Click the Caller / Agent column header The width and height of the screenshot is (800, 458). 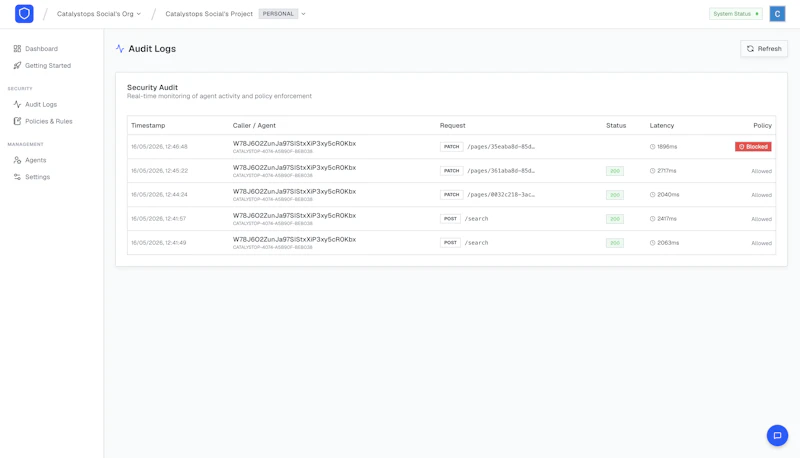coord(254,125)
